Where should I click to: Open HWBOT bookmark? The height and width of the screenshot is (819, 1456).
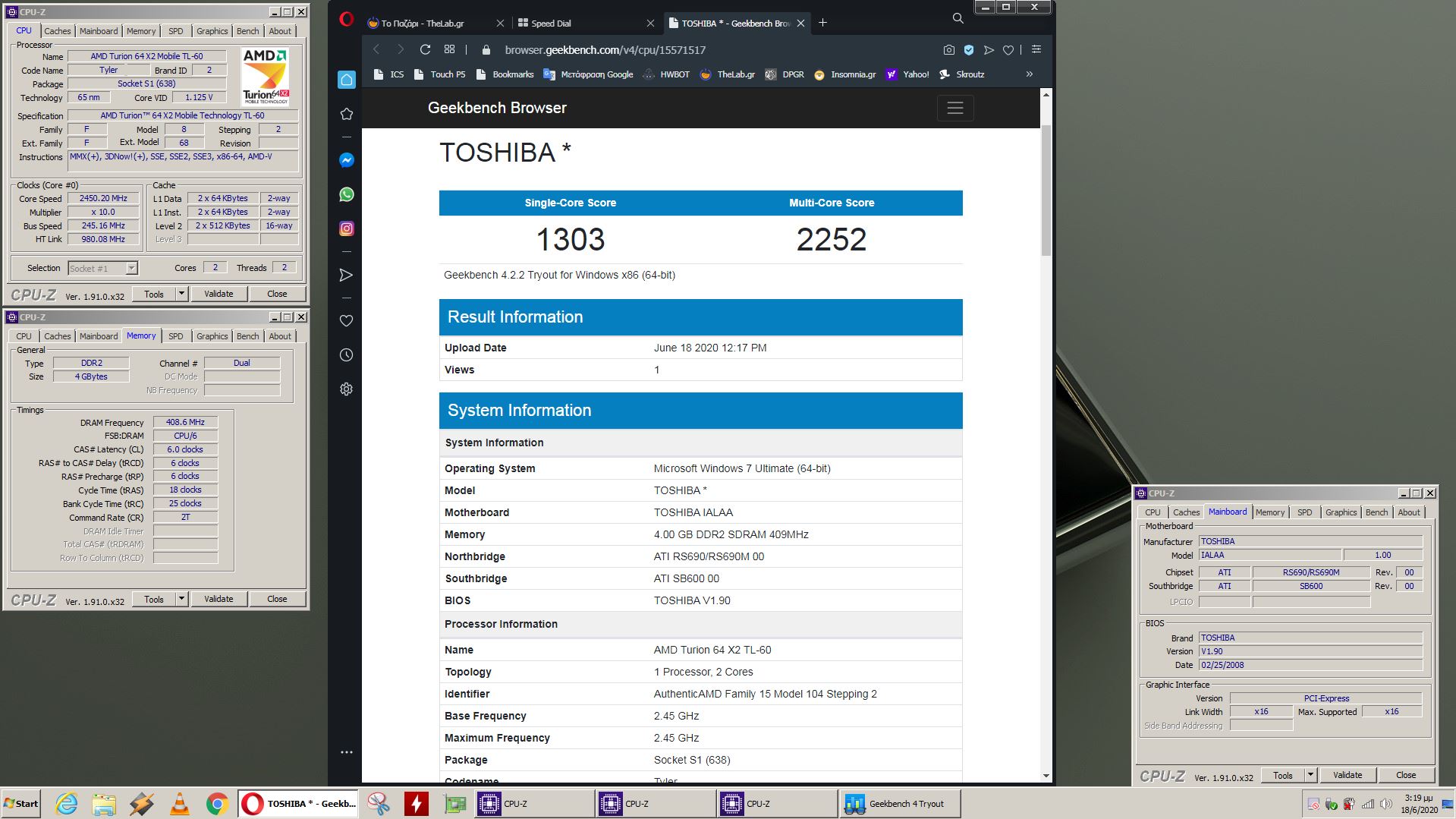[666, 74]
